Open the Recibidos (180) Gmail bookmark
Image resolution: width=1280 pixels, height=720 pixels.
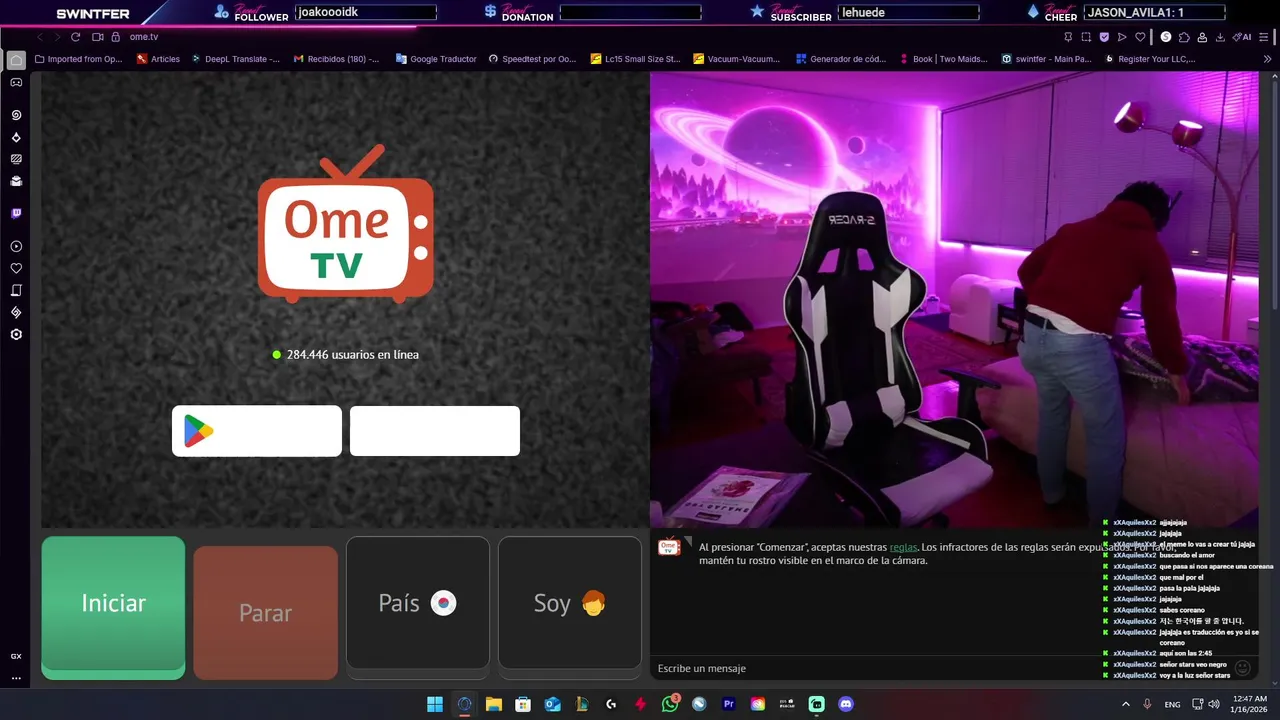click(336, 59)
